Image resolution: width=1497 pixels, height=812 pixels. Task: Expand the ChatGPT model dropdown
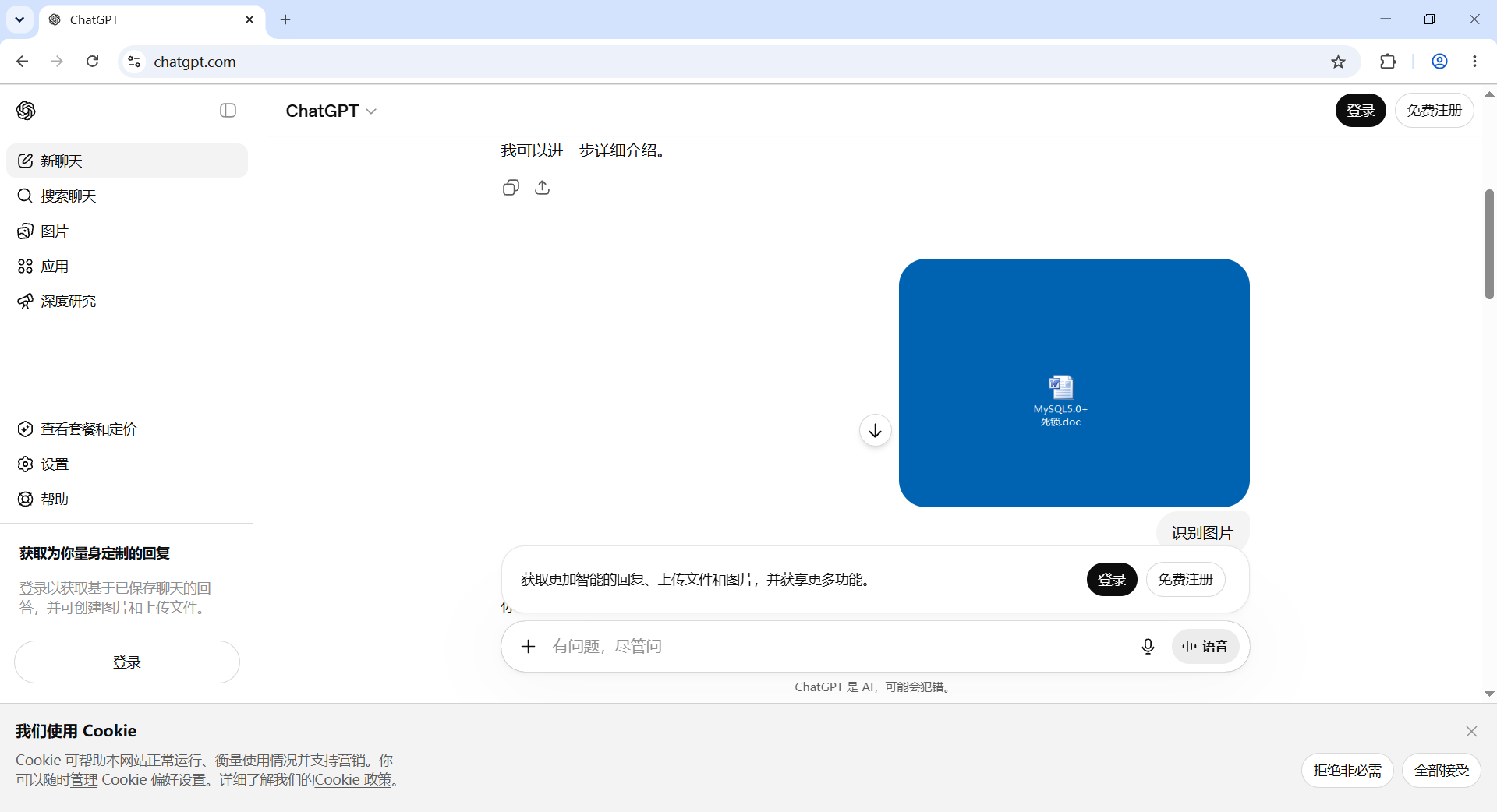pos(331,111)
